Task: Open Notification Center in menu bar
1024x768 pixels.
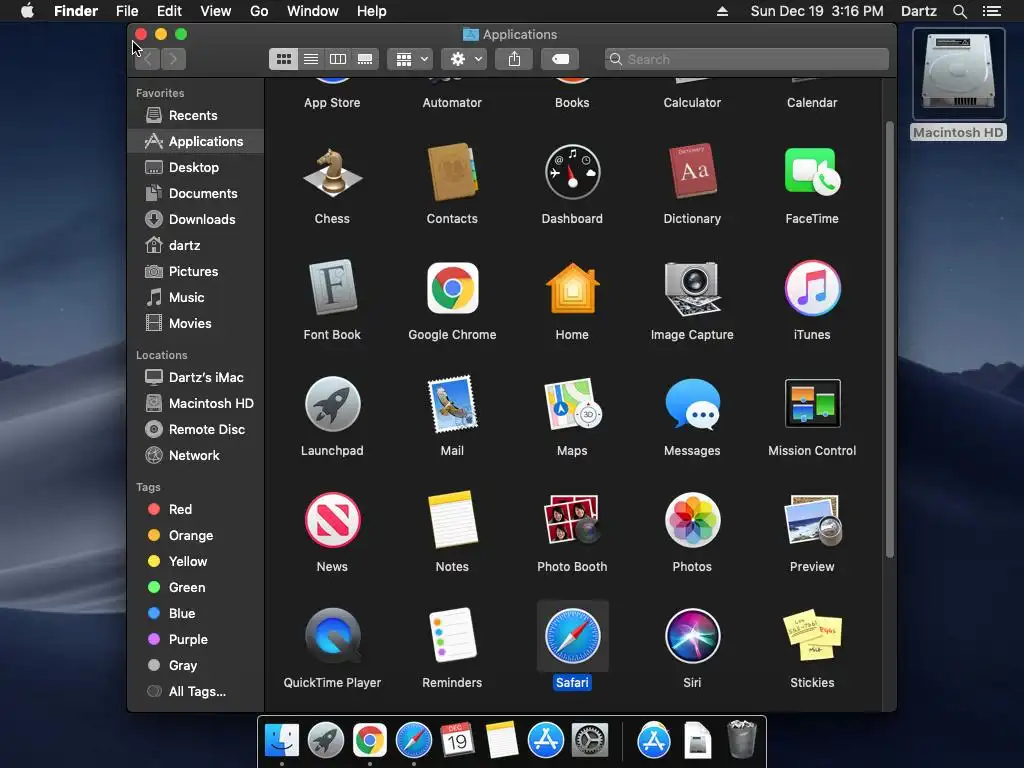Action: (x=992, y=11)
